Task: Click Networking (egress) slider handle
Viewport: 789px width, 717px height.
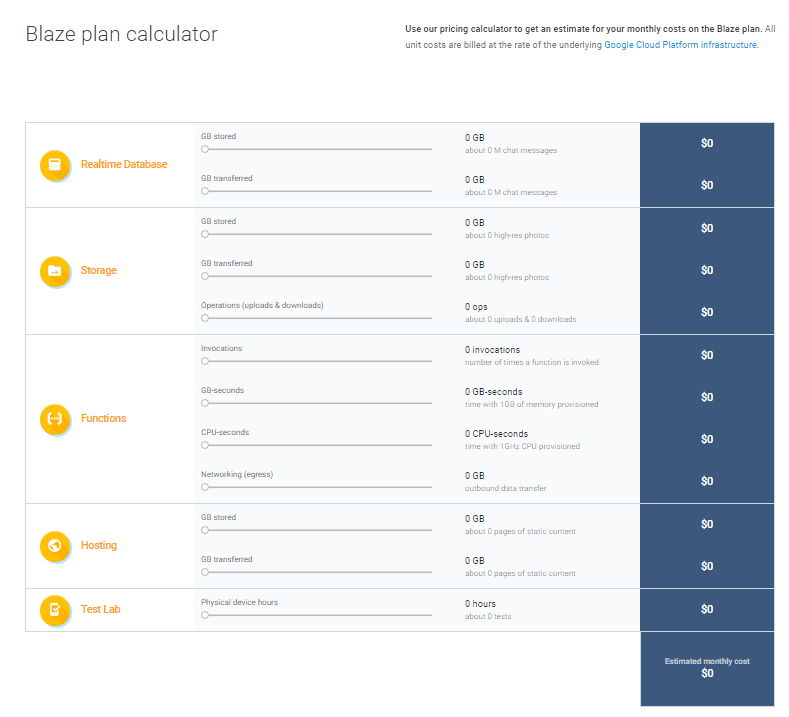Action: coord(205,487)
